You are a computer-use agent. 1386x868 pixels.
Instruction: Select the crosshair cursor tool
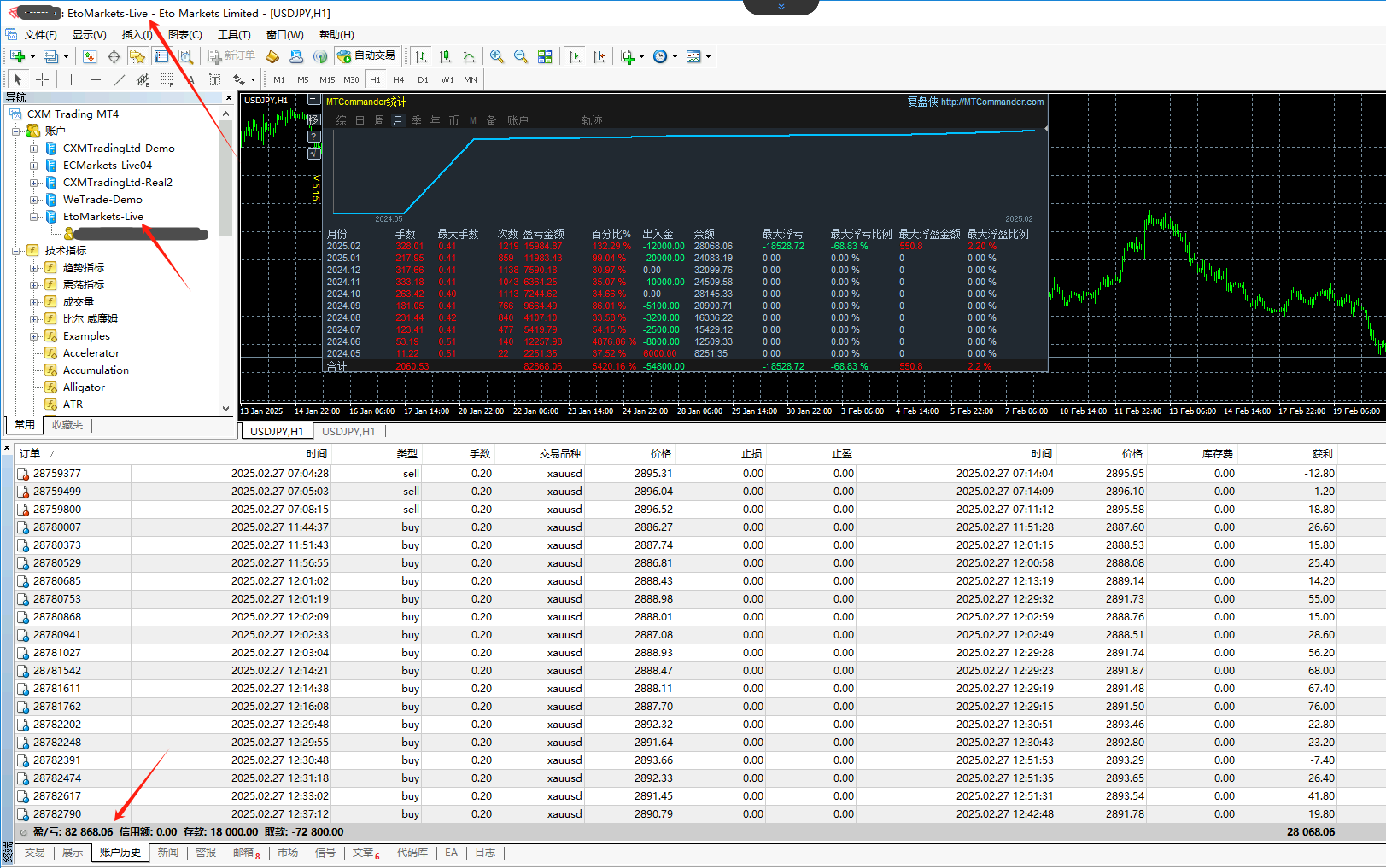click(x=42, y=79)
